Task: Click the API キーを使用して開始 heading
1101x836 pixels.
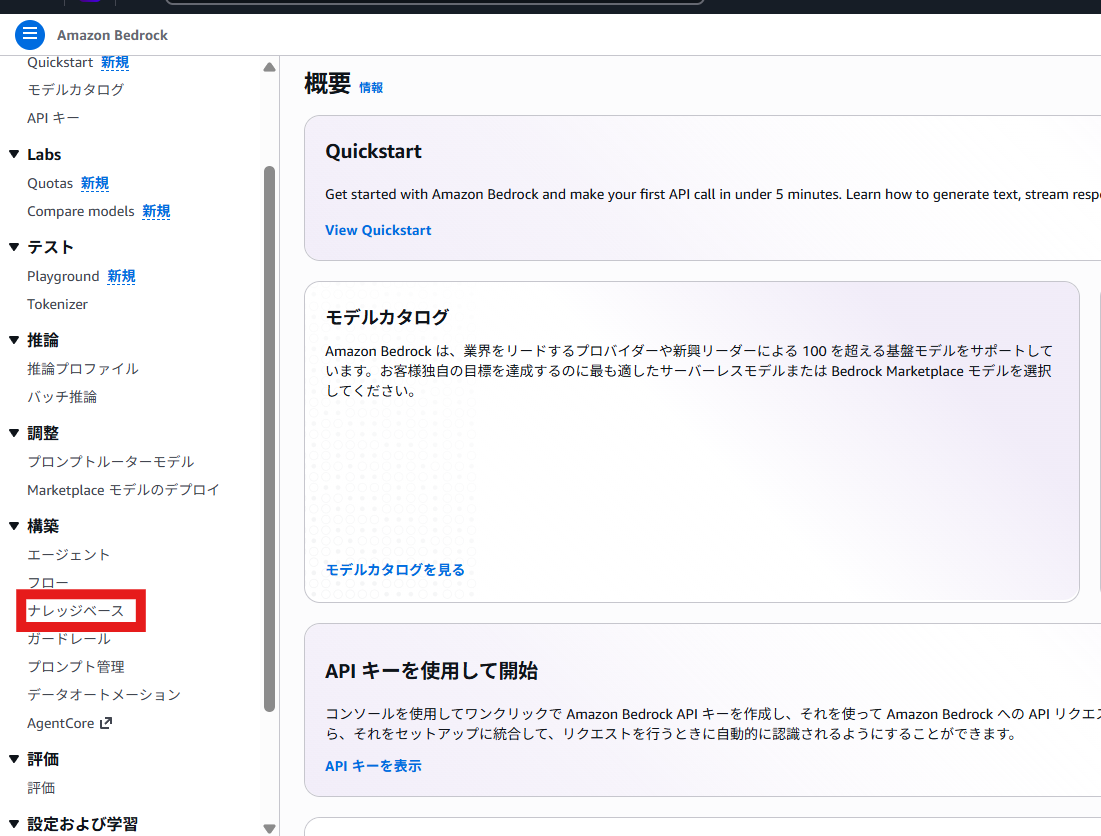Action: [x=431, y=671]
